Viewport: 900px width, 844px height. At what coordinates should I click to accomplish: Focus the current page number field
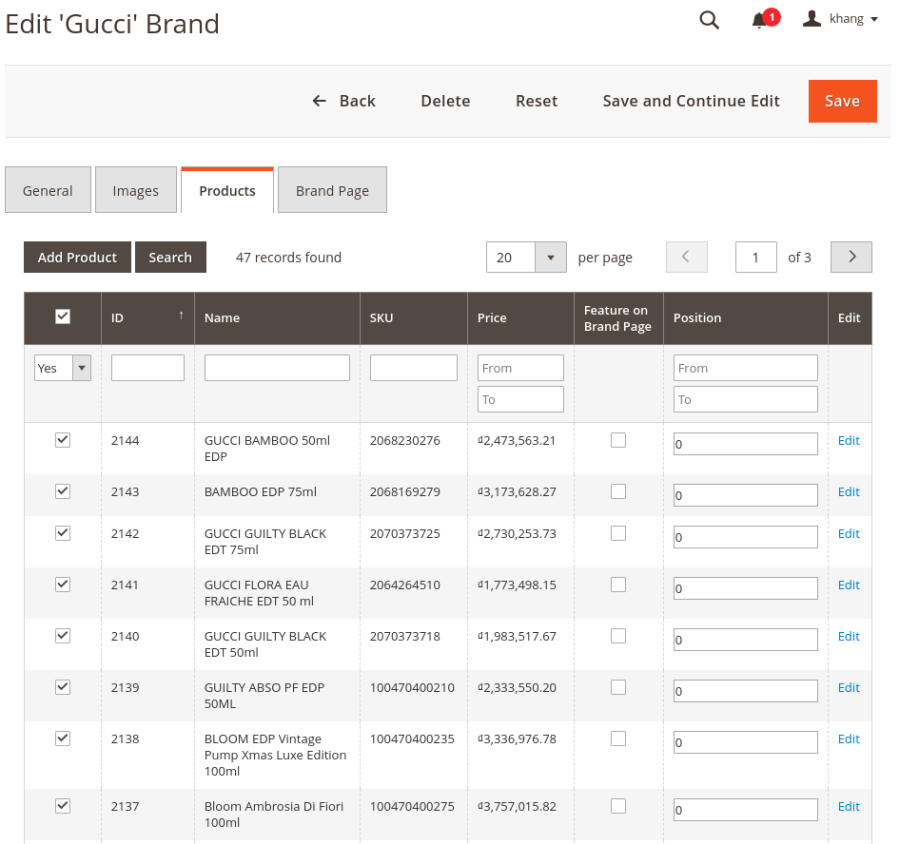(x=756, y=257)
